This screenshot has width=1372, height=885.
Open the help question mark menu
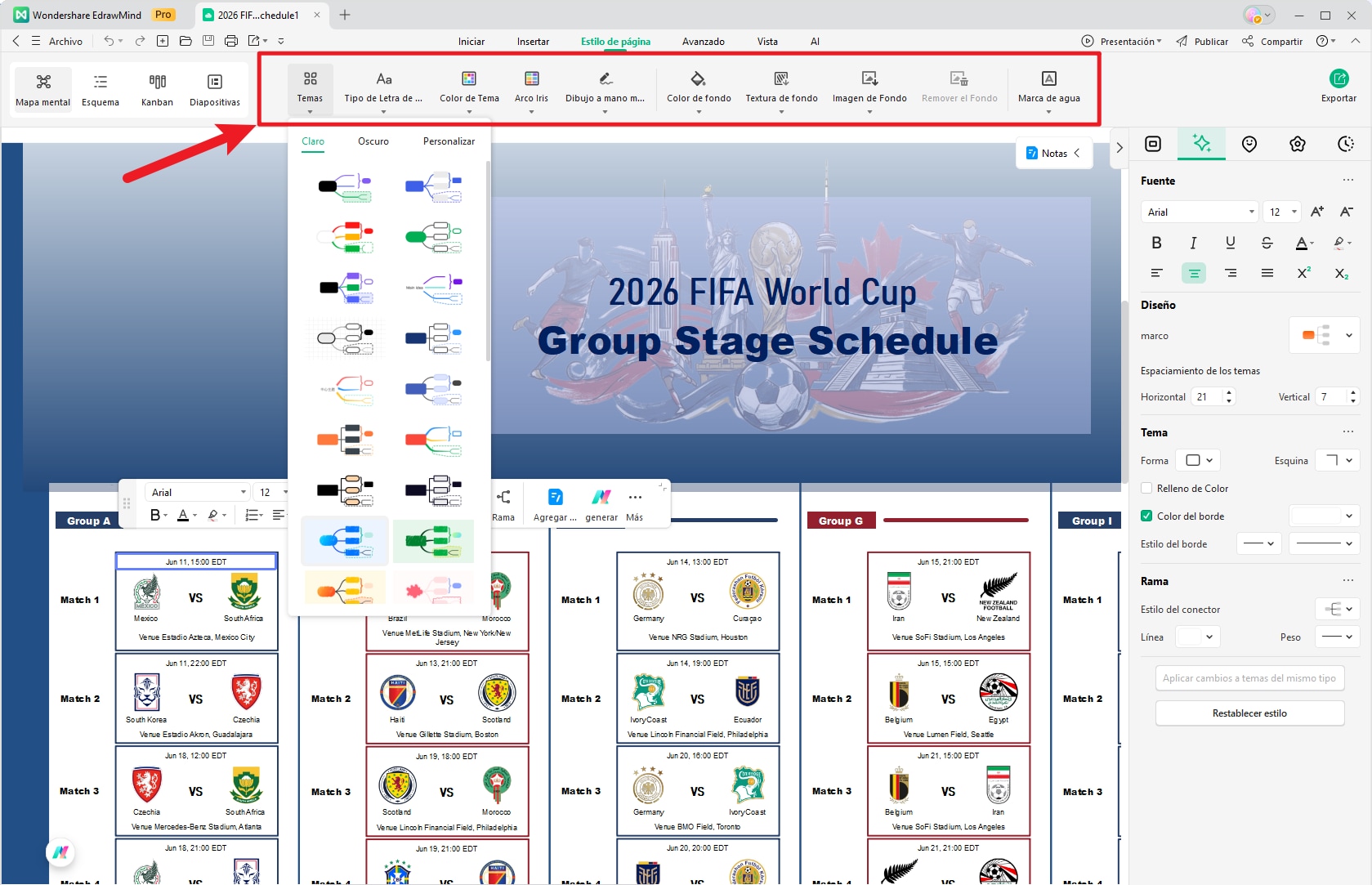[1325, 41]
